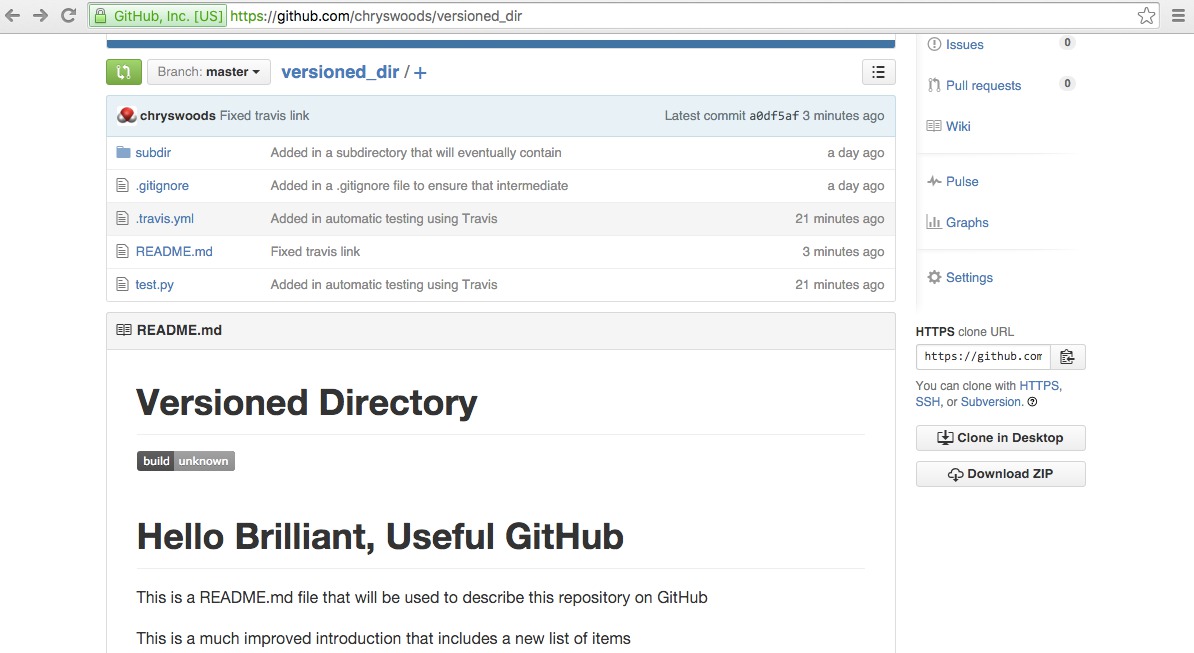Check the Travis build status badge
This screenshot has width=1194, height=653.
tap(186, 460)
